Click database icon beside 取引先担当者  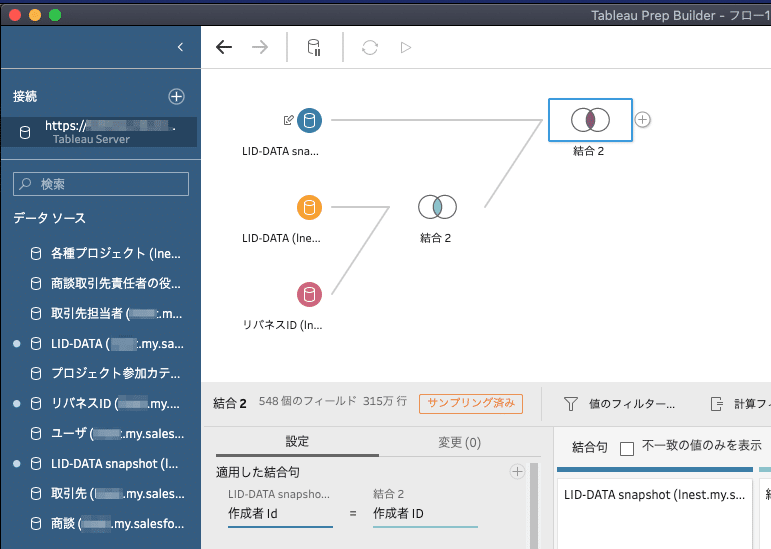(36, 314)
